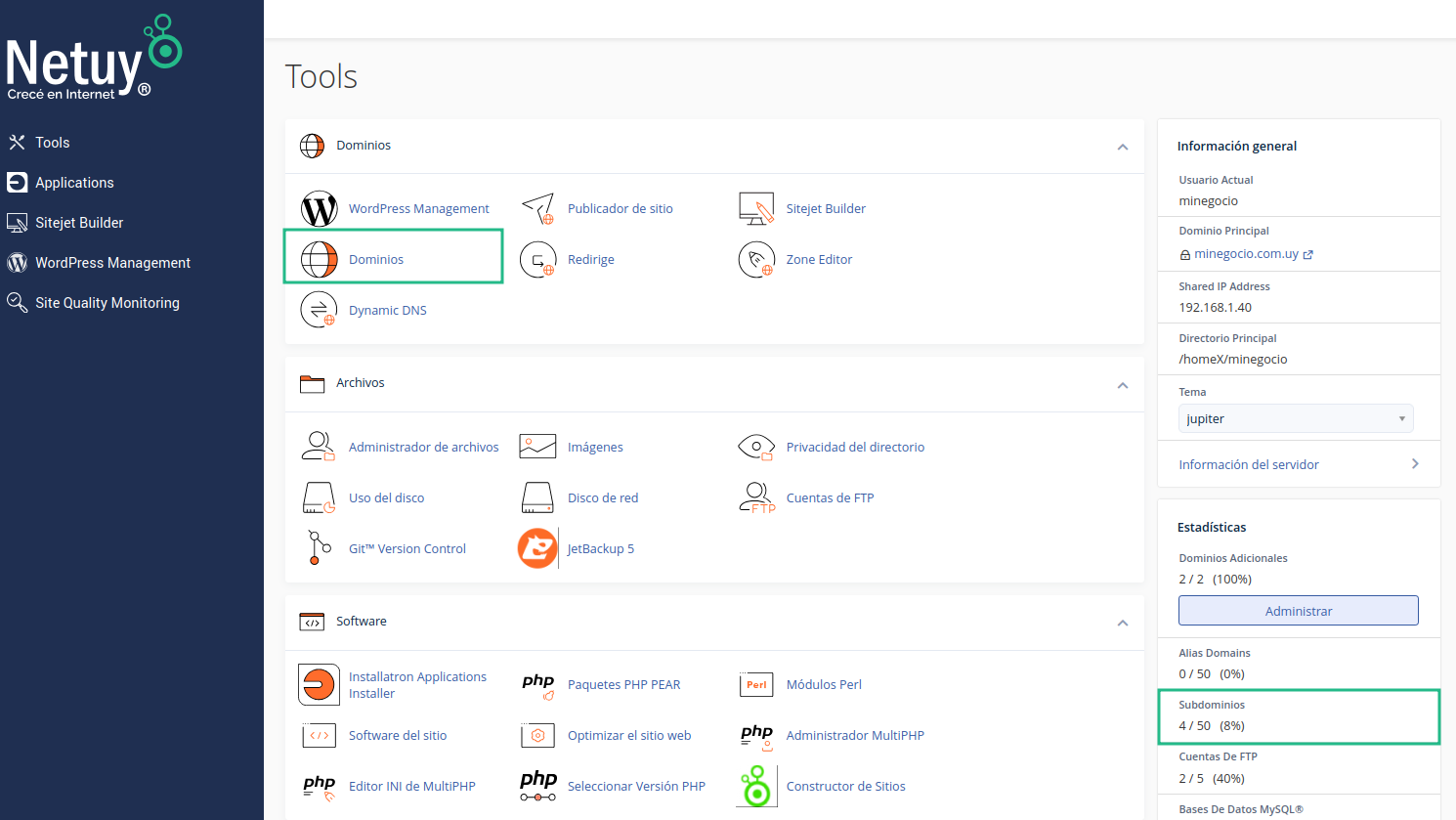Screen dimensions: 1456x820
Task: Click the WordPress Management icon in Dominios
Action: point(319,209)
